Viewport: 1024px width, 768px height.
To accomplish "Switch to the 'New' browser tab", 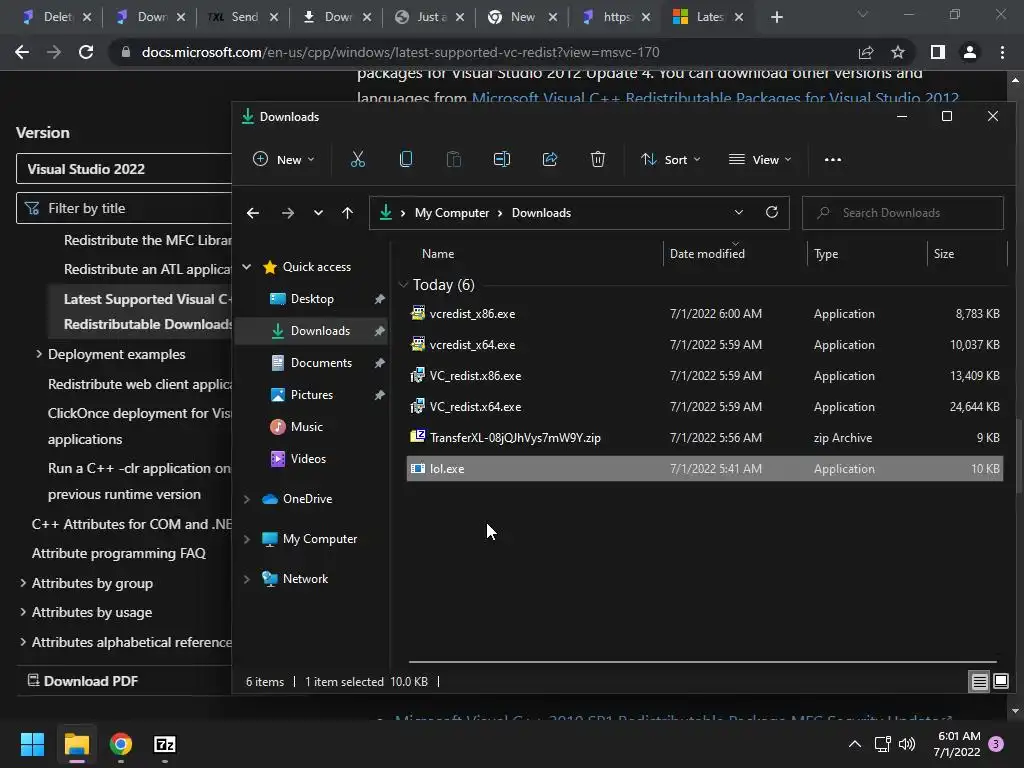I will click(x=523, y=17).
